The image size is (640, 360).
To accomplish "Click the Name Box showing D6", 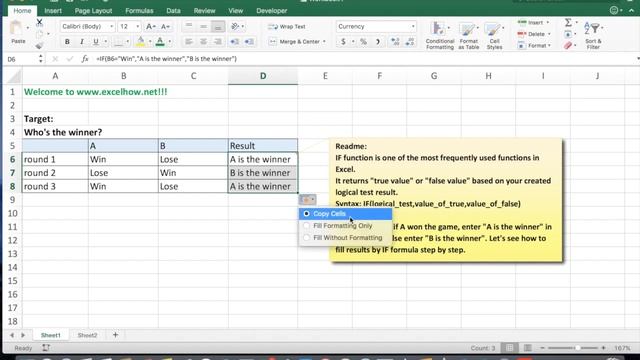I will click(20, 59).
